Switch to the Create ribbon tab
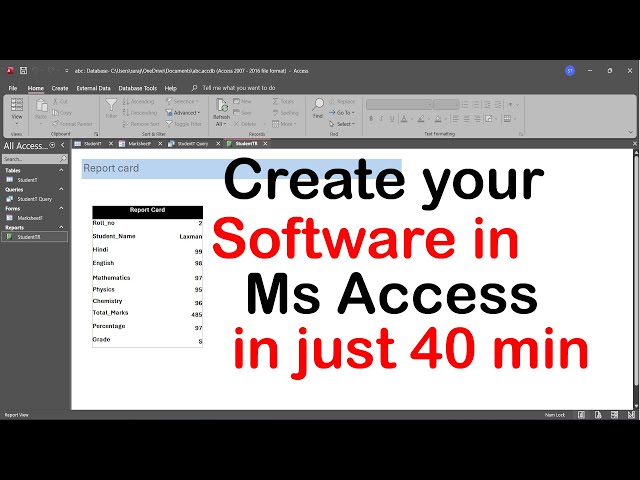This screenshot has width=640, height=480. (60, 88)
